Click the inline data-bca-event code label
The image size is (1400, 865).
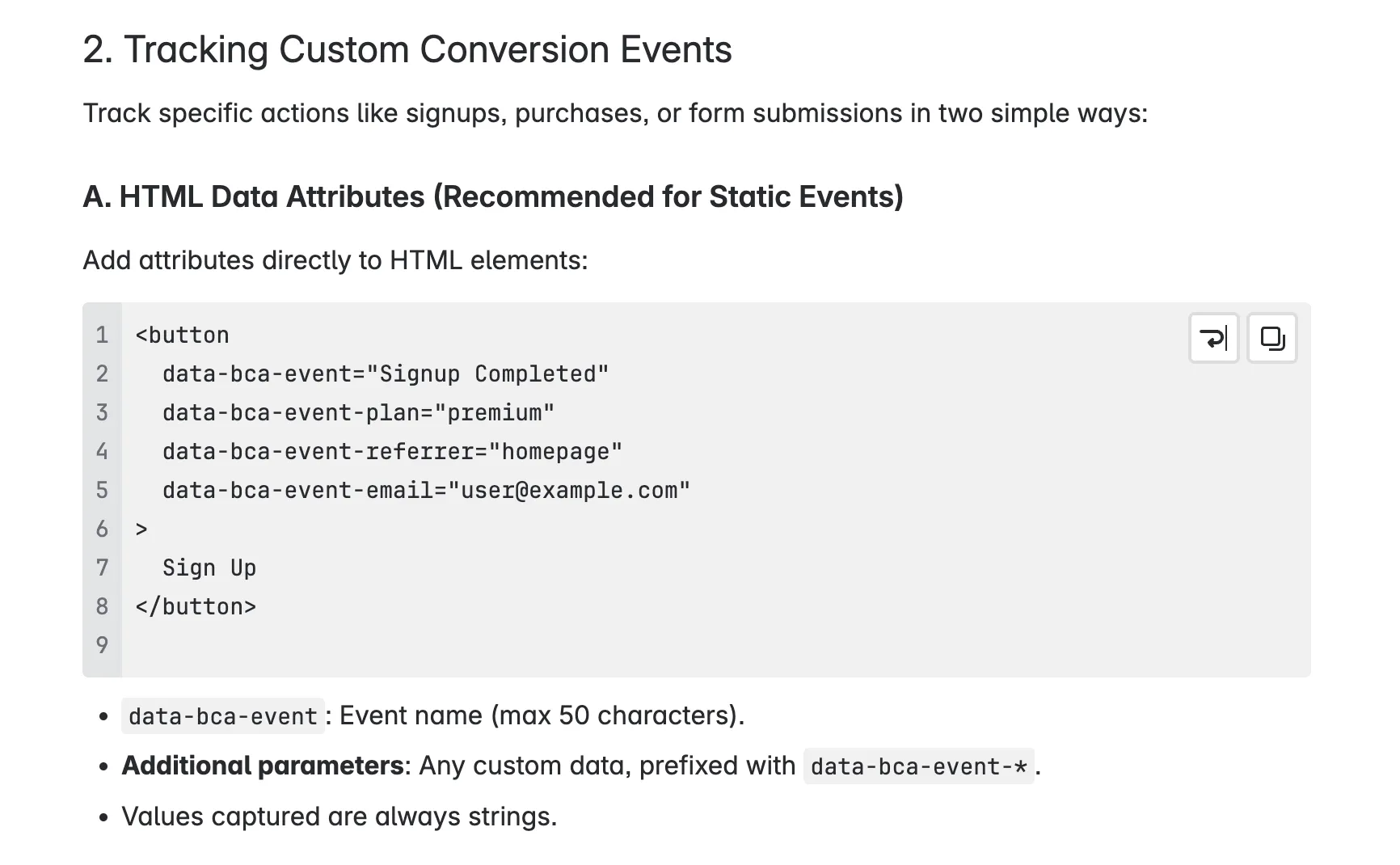pyautogui.click(x=222, y=716)
